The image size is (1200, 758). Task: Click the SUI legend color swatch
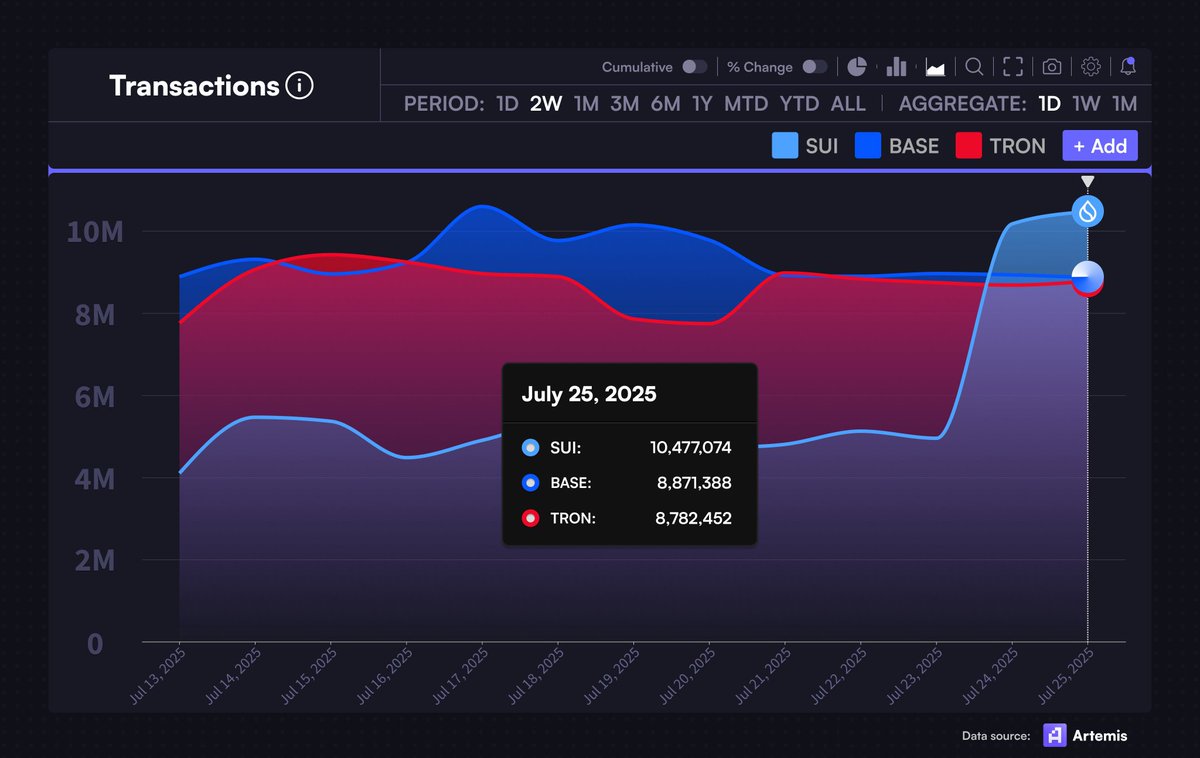[785, 146]
